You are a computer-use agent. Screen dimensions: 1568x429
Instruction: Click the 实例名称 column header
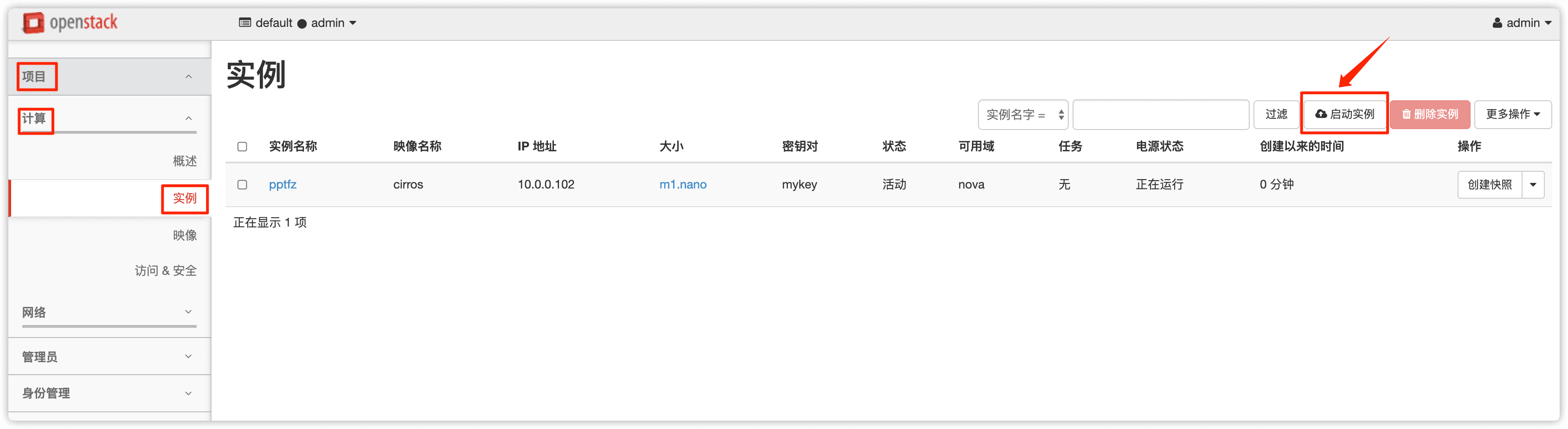293,146
